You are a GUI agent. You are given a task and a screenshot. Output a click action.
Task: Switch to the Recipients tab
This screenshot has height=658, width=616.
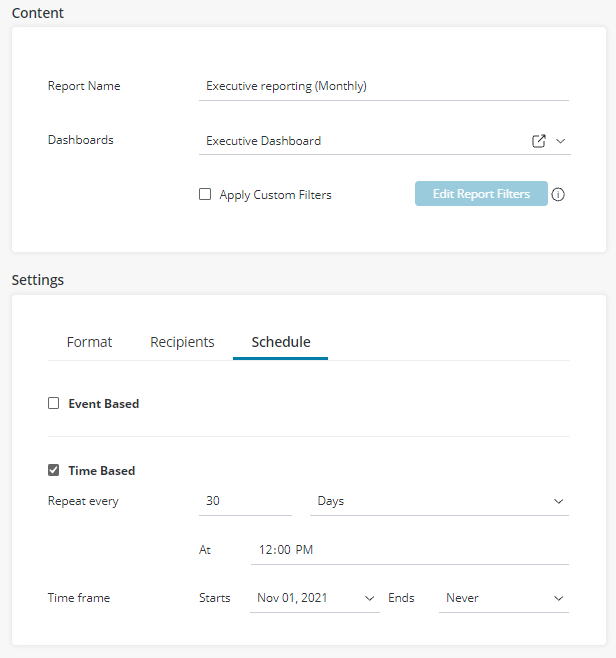tap(182, 342)
